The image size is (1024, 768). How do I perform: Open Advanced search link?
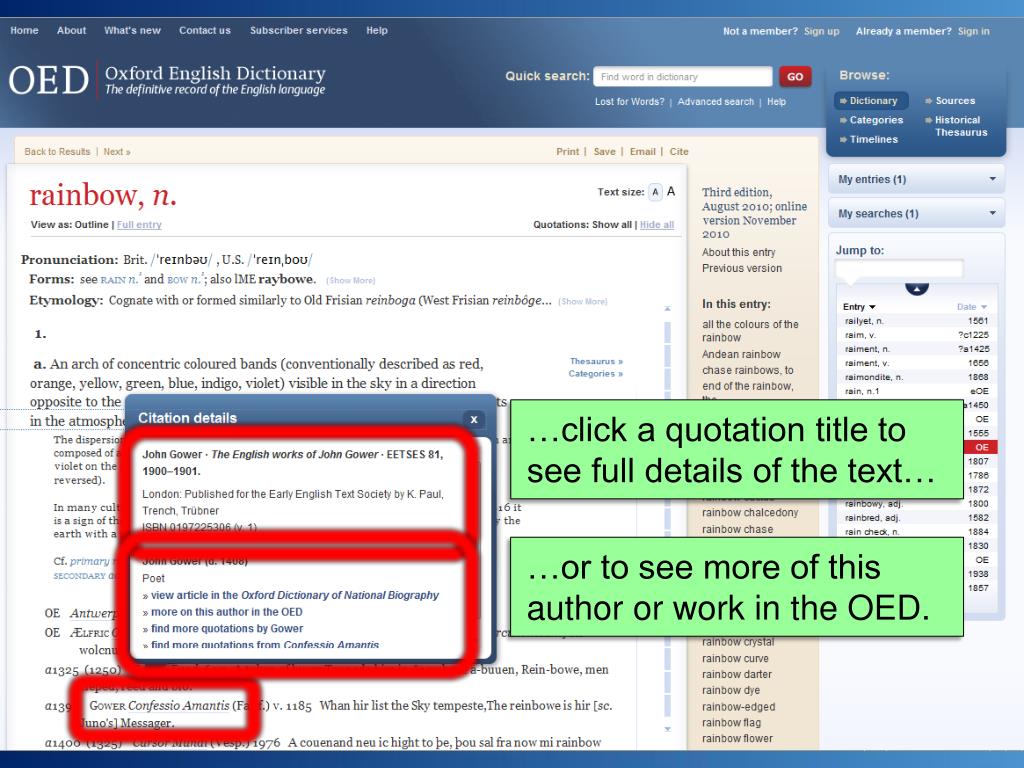tap(716, 102)
